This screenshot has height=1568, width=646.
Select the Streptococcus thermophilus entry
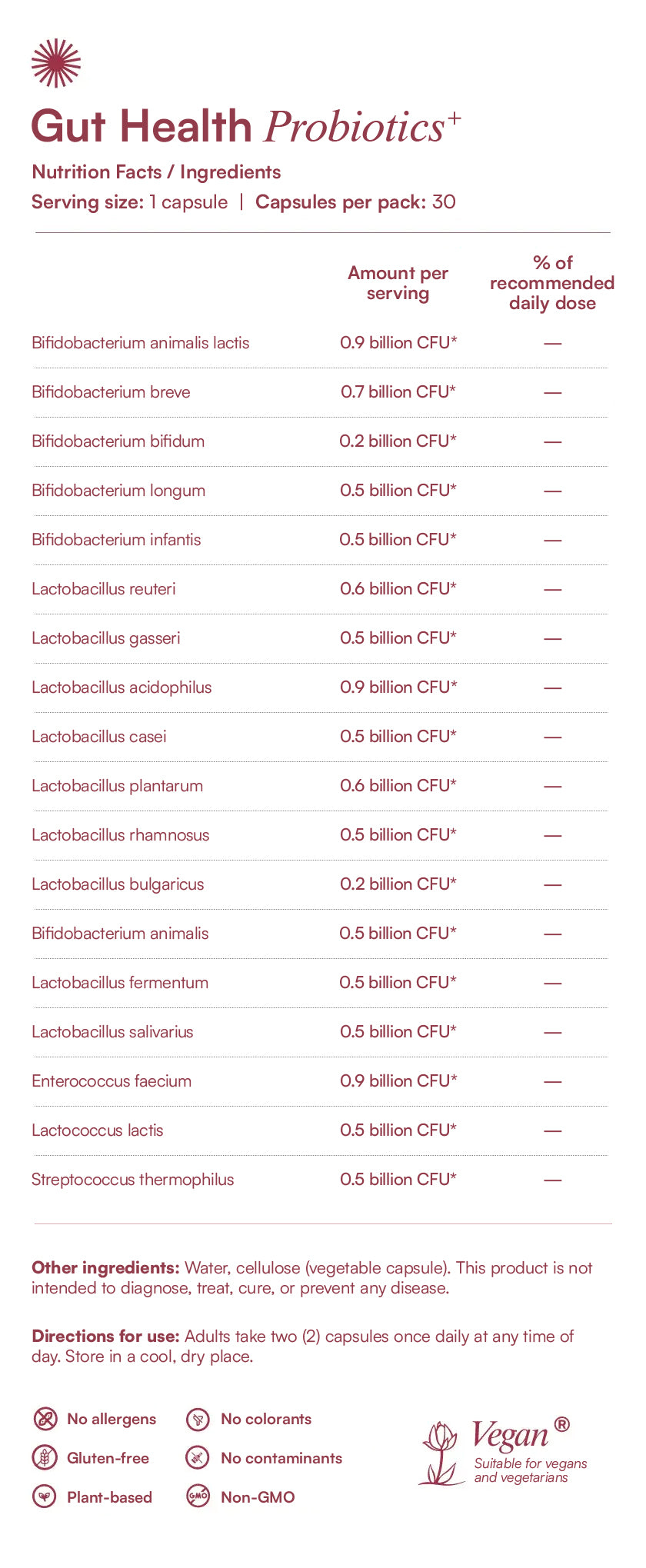point(133,1180)
